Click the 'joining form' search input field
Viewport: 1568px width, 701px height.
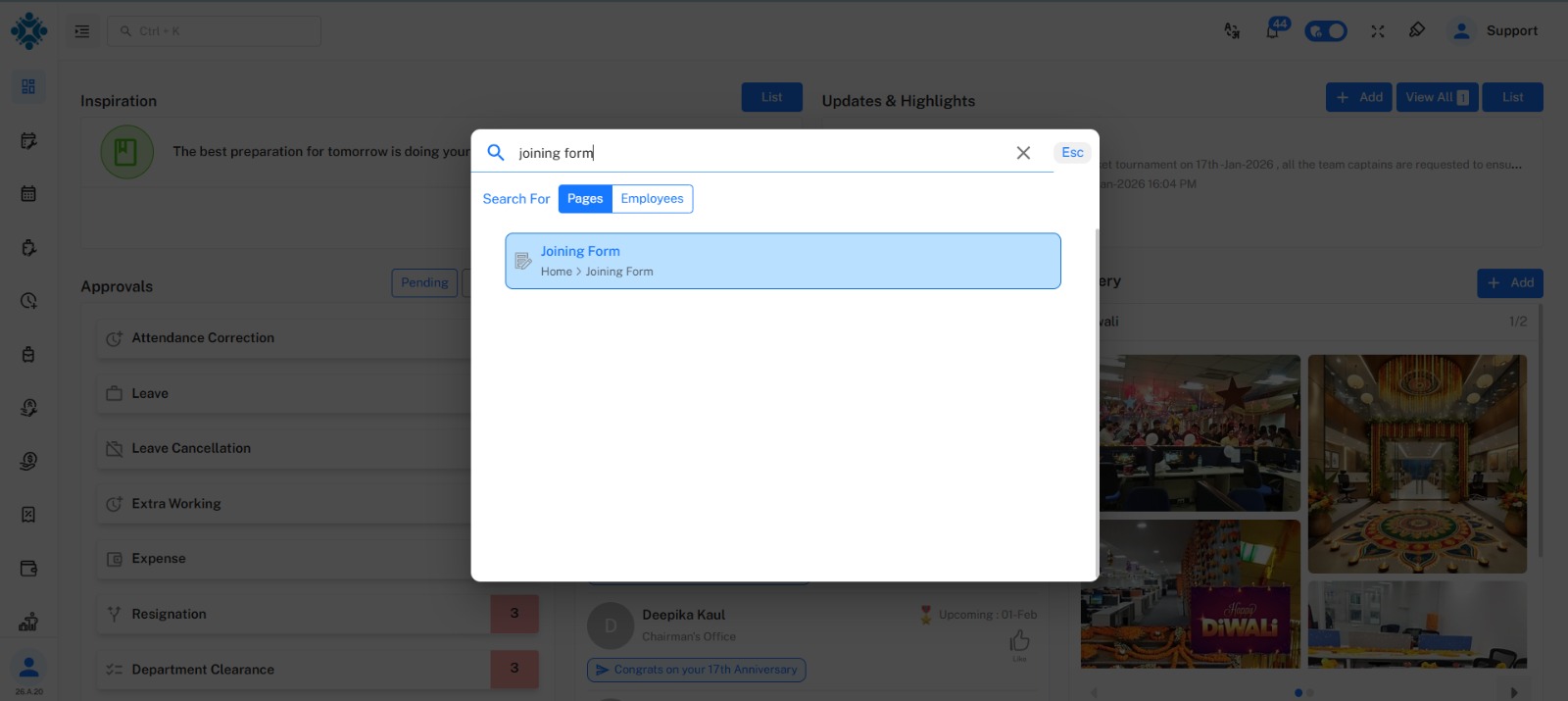coord(762,153)
